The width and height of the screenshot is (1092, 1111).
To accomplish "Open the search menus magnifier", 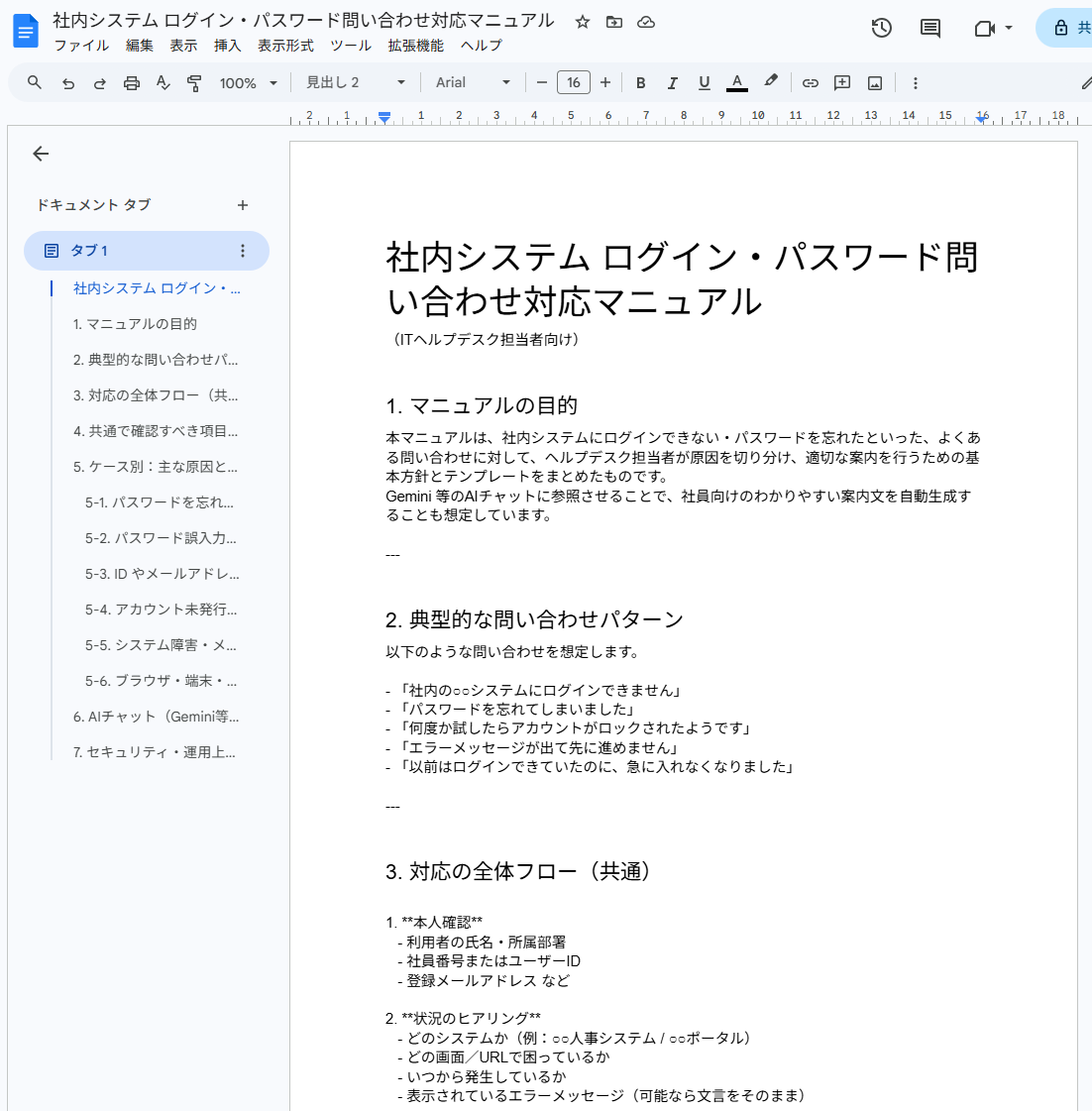I will click(x=34, y=83).
